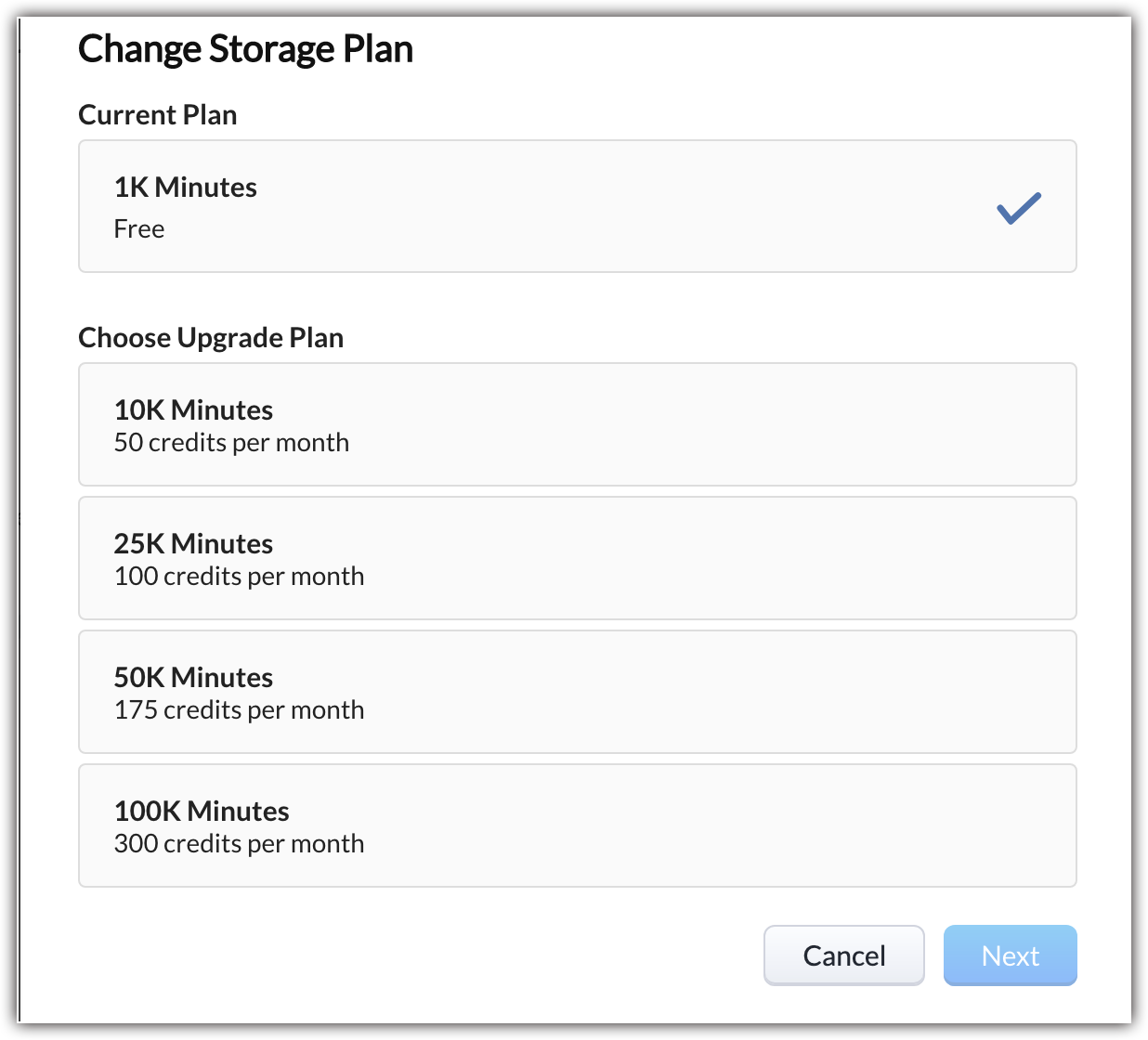
Task: Click the 'Current Plan' section label
Action: coord(158,115)
